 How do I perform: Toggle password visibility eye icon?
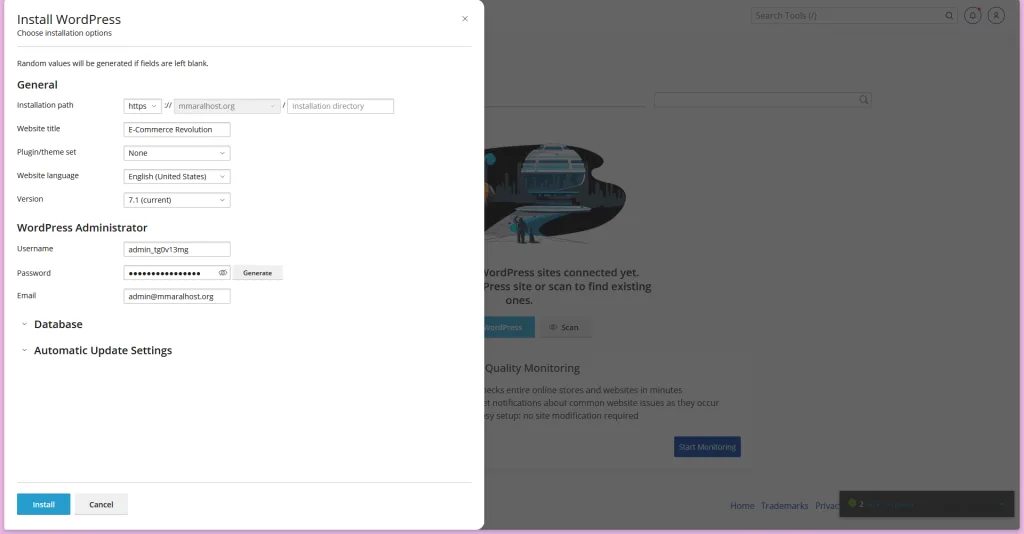[223, 273]
